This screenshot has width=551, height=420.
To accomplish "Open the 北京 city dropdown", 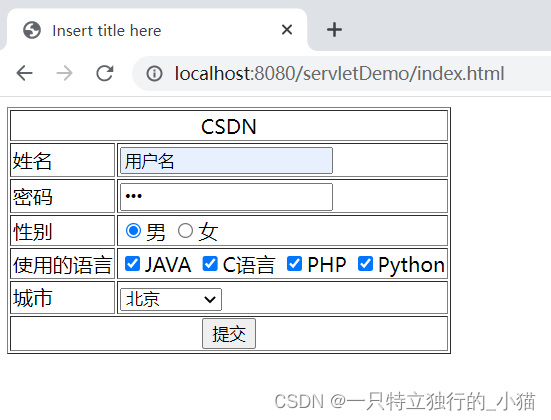I will pos(171,299).
